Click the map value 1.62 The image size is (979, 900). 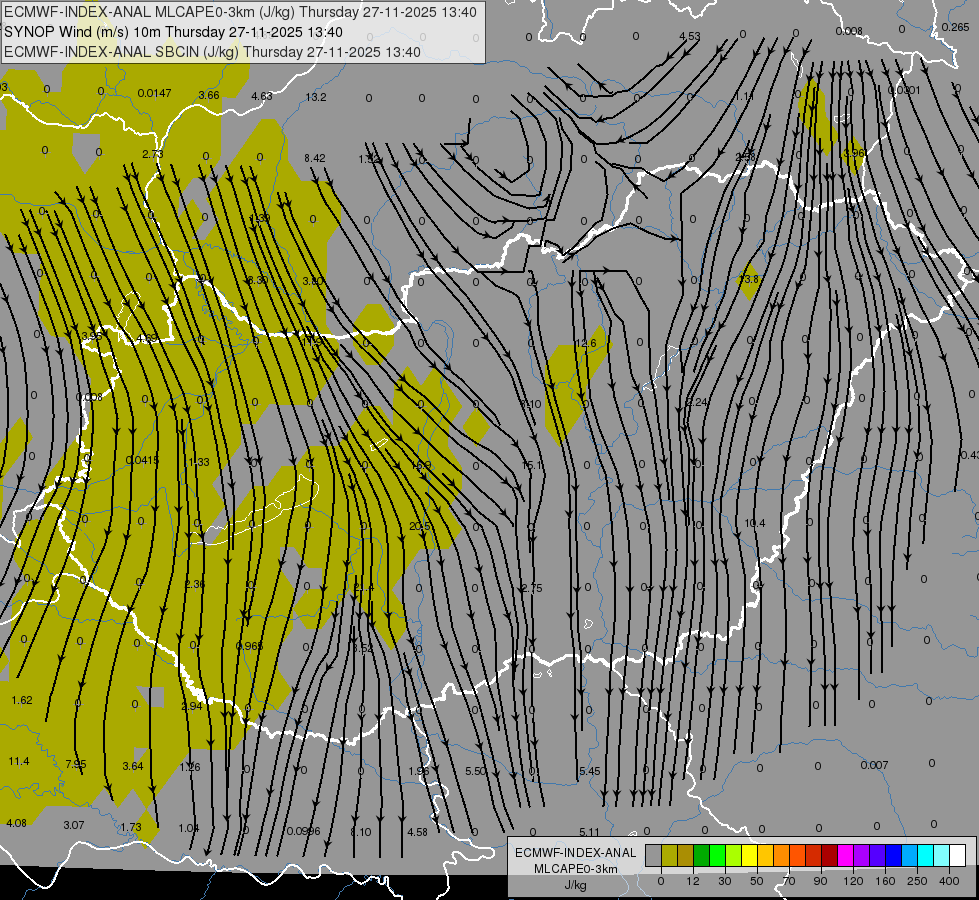click(x=22, y=700)
